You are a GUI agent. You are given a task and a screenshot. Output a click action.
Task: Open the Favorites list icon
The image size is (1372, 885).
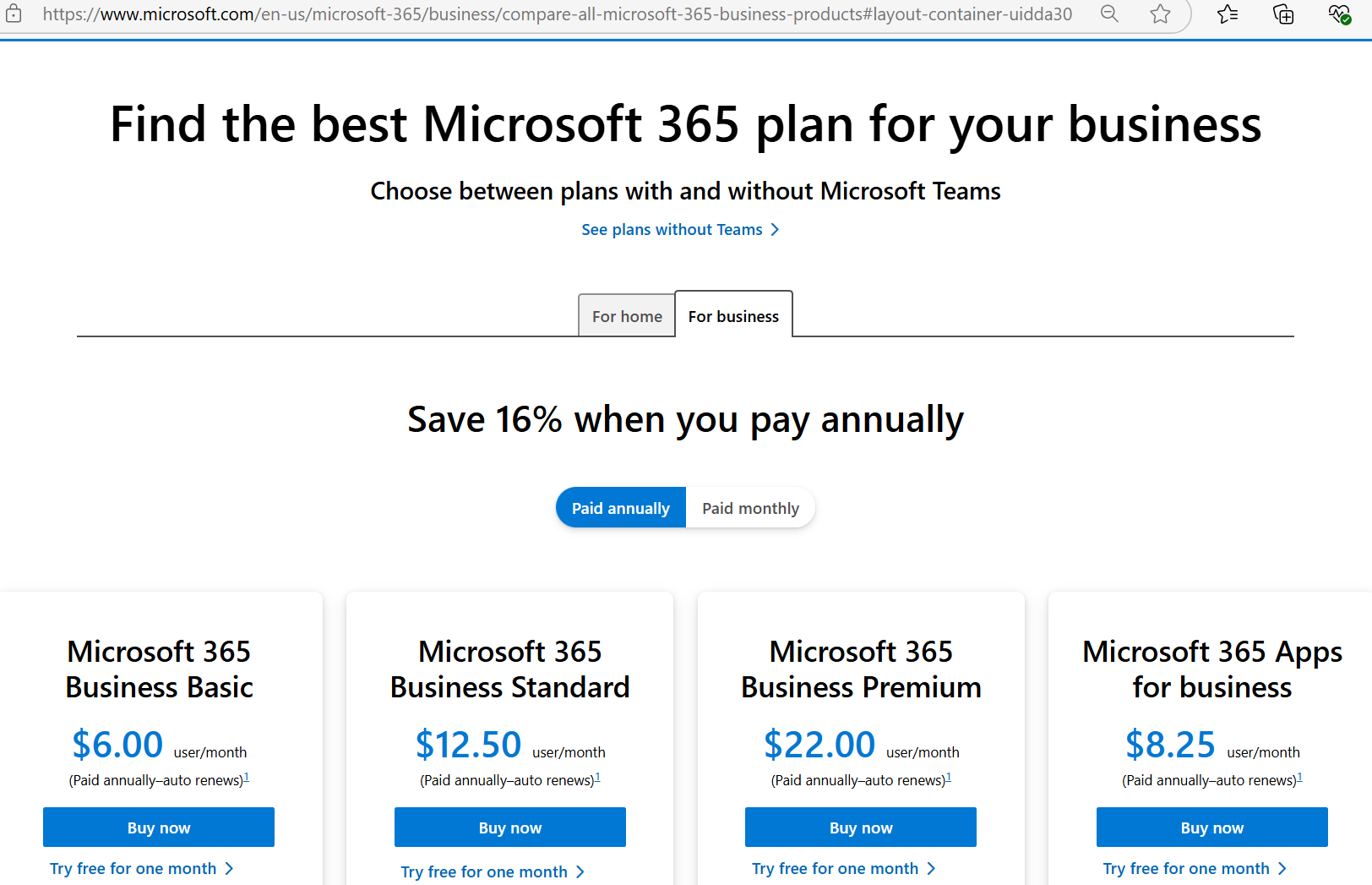(1228, 14)
